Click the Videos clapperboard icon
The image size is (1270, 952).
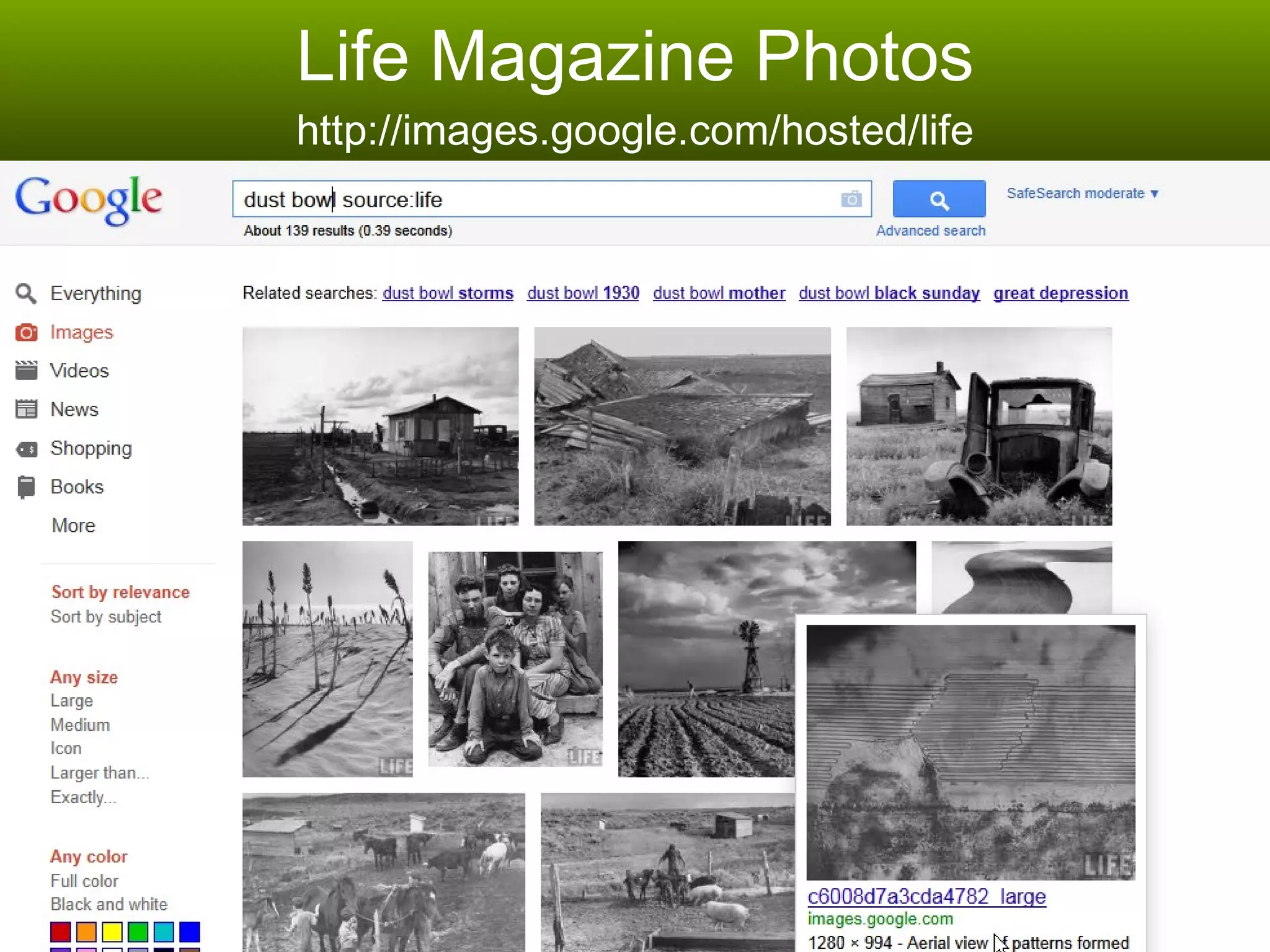click(26, 371)
